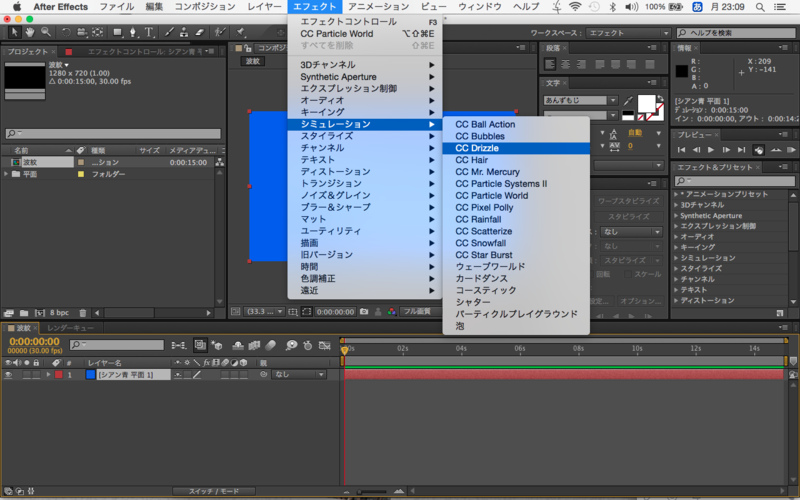The width and height of the screenshot is (800, 500).
Task: Select the Rotation tool
Action: [66, 32]
